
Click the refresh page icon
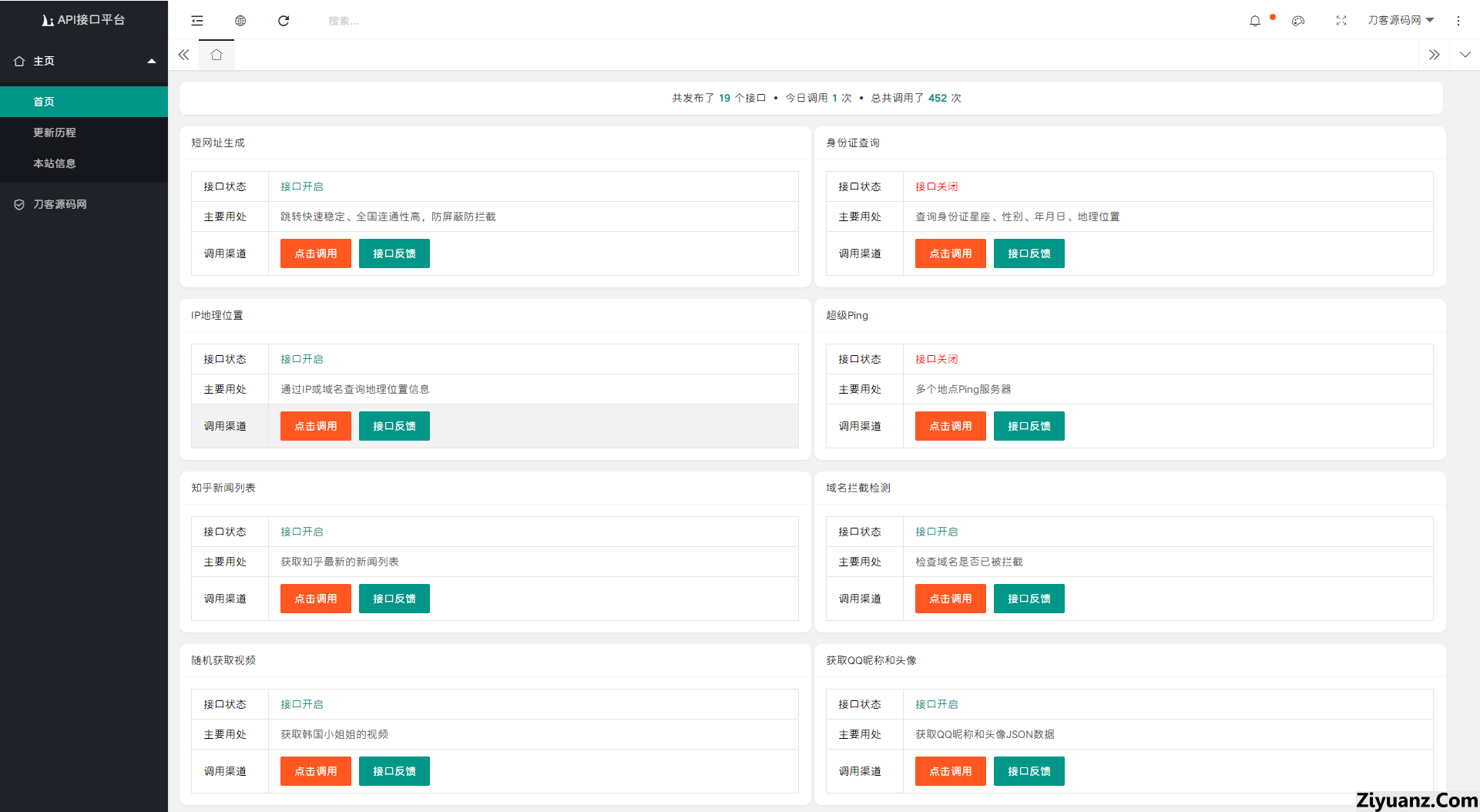[x=284, y=21]
